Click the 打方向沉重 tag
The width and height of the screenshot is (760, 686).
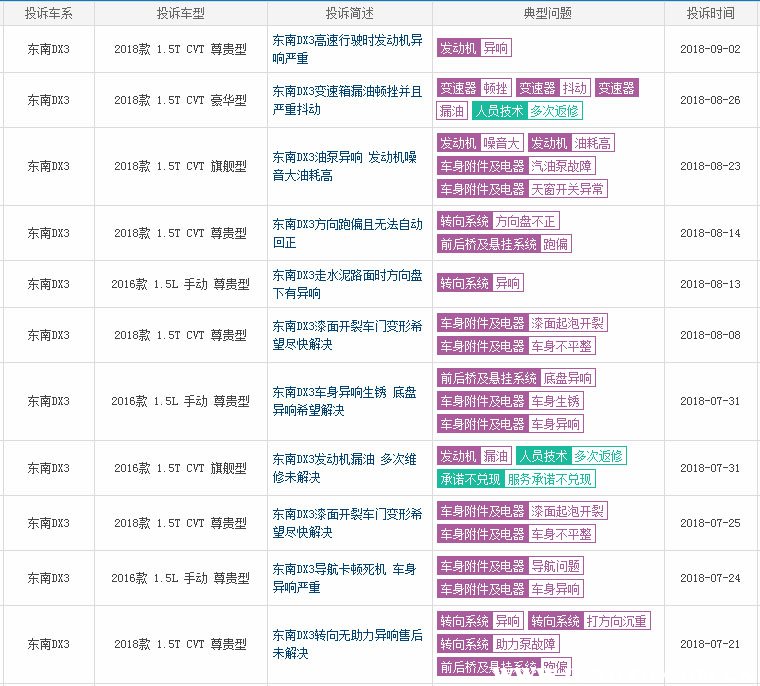pyautogui.click(x=616, y=621)
